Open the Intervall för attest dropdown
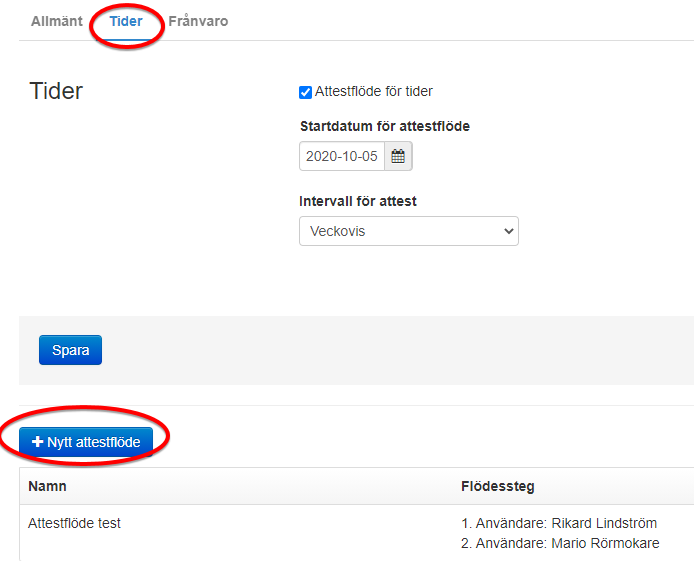The width and height of the screenshot is (694, 561). 409,231
